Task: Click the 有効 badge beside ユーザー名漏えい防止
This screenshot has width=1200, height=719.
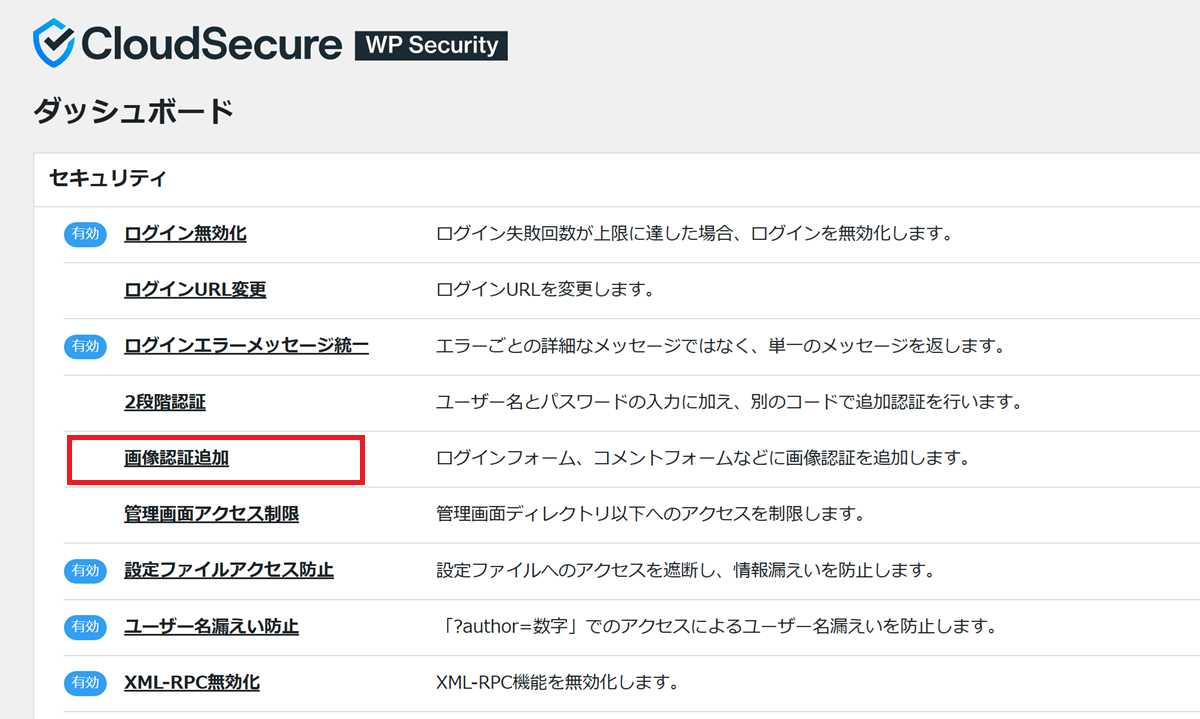Action: [x=85, y=627]
